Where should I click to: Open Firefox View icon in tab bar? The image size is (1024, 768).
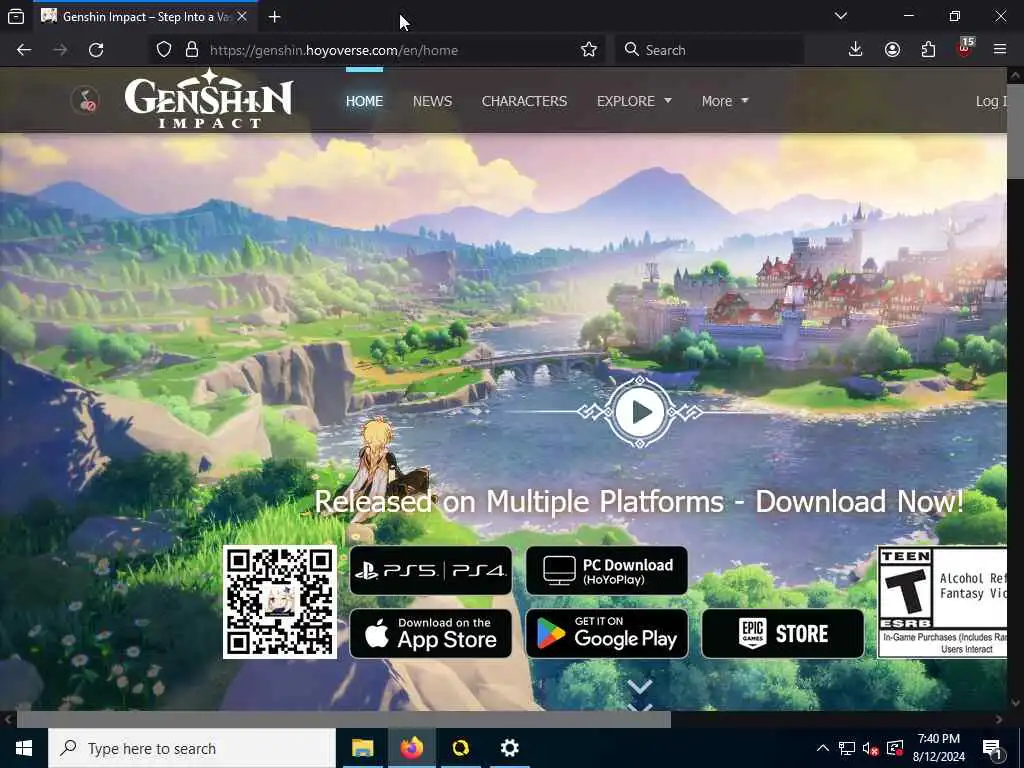(x=16, y=16)
